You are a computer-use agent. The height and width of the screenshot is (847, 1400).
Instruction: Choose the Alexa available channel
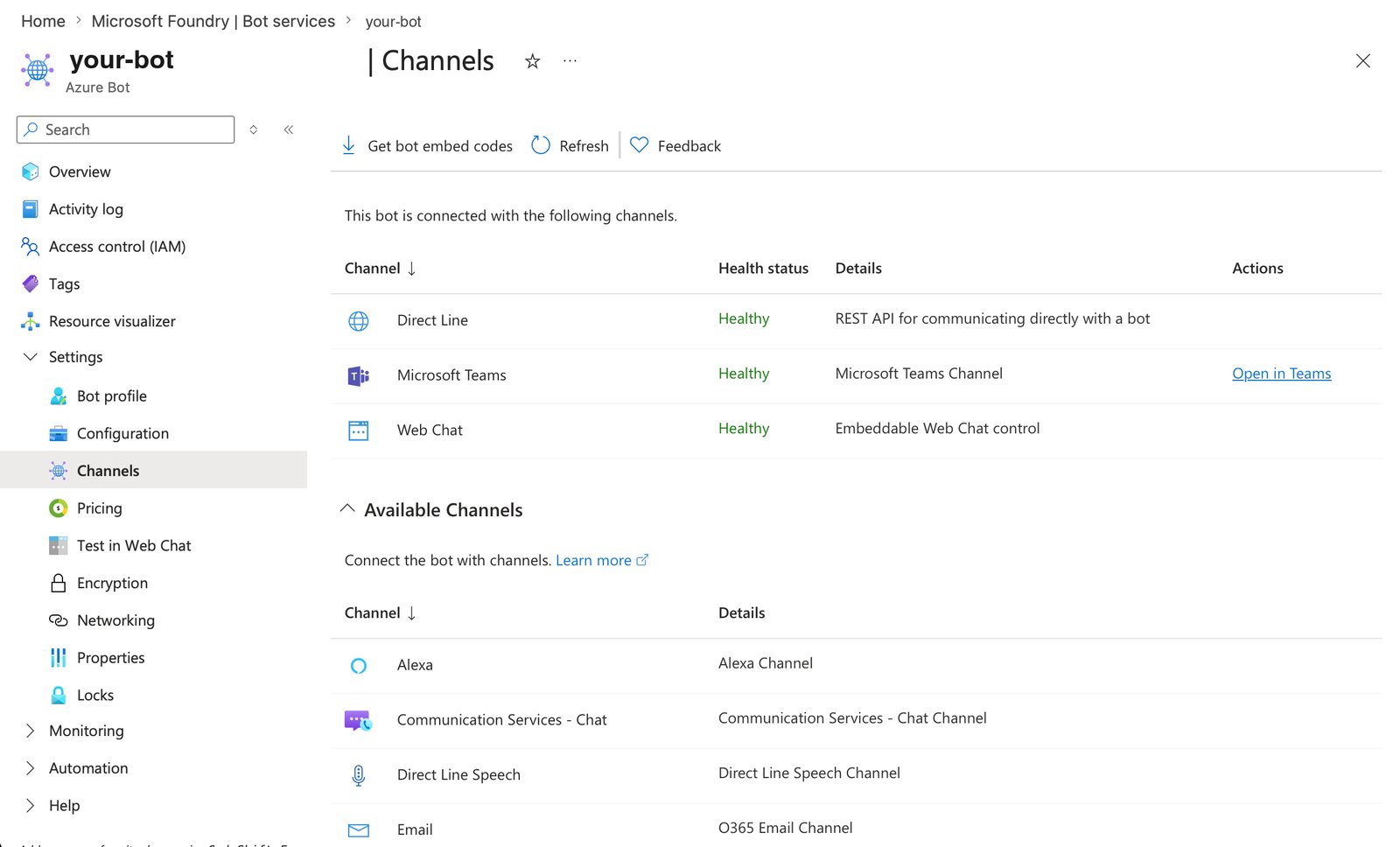pyautogui.click(x=415, y=665)
